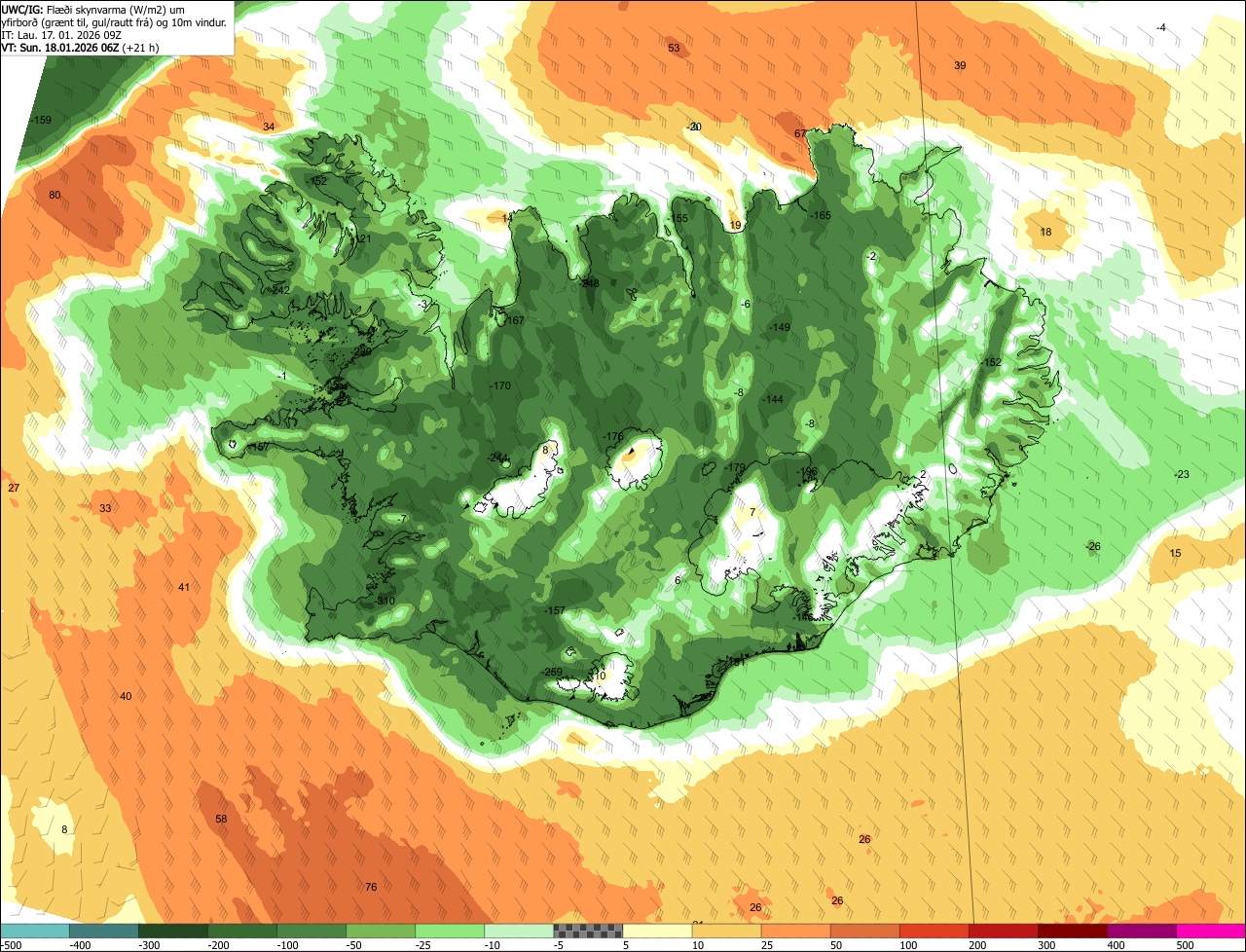The image size is (1246, 952).
Task: Click the purple swatch between 400 and 500
Action: point(1141,931)
